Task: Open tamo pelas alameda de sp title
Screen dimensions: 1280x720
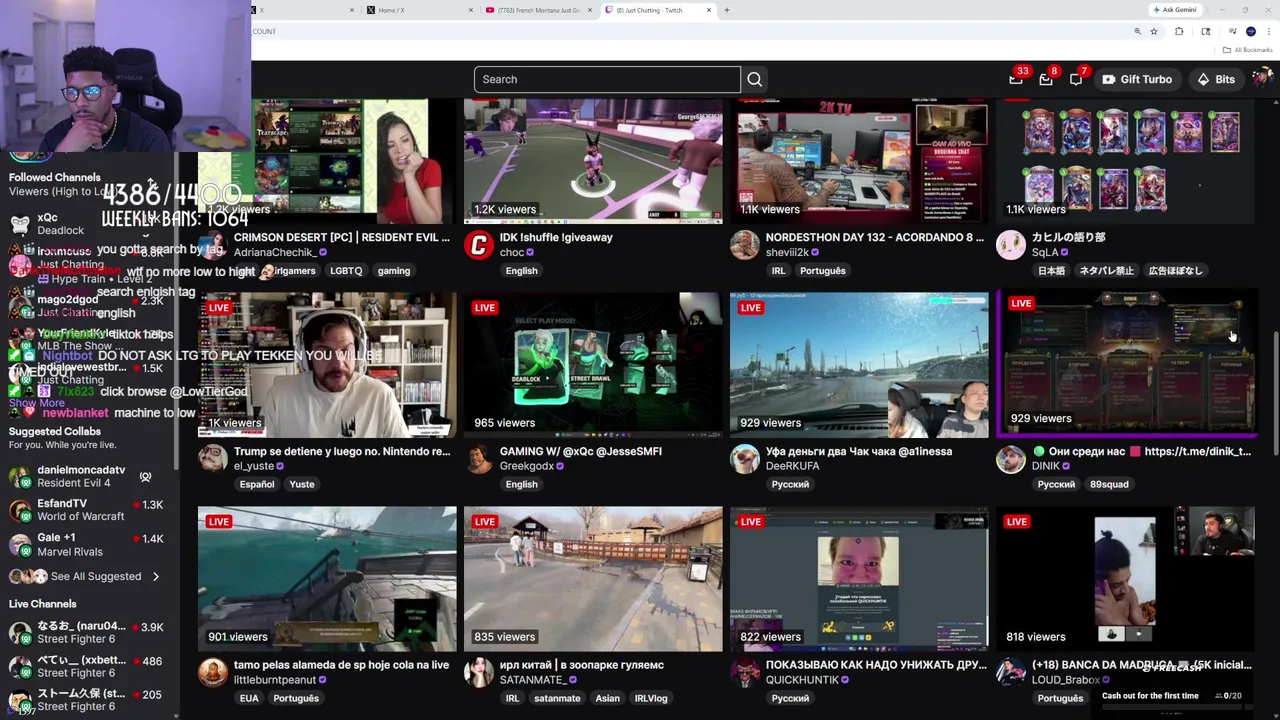Action: pos(341,665)
